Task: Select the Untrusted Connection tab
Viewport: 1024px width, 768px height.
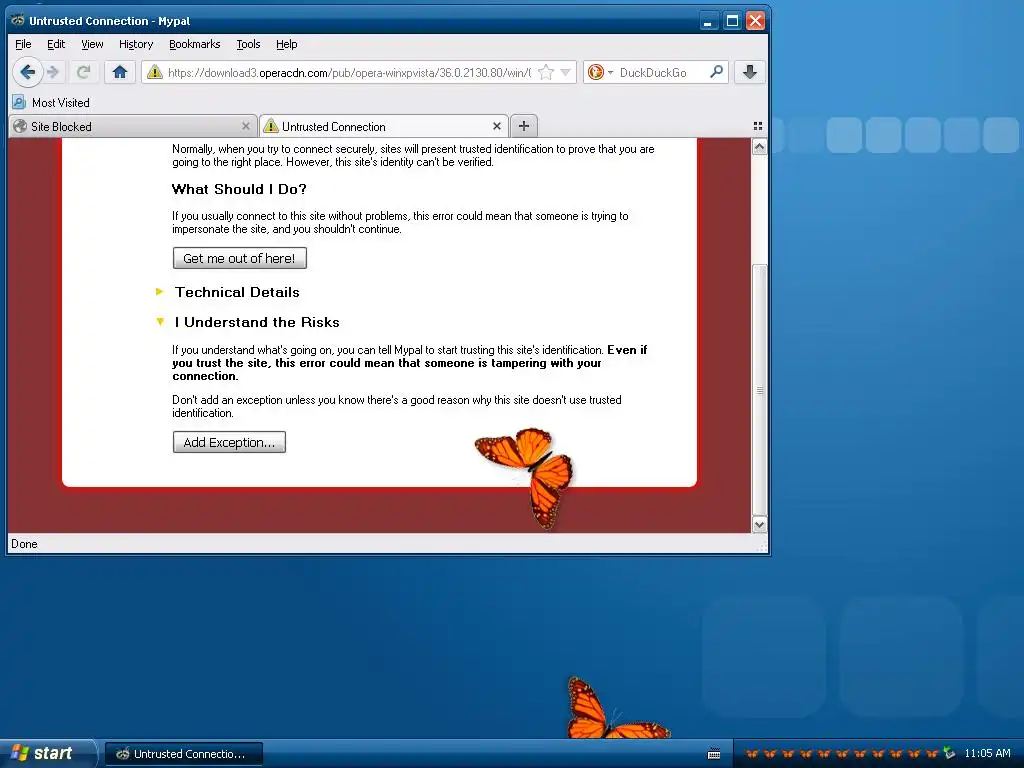Action: [383, 127]
